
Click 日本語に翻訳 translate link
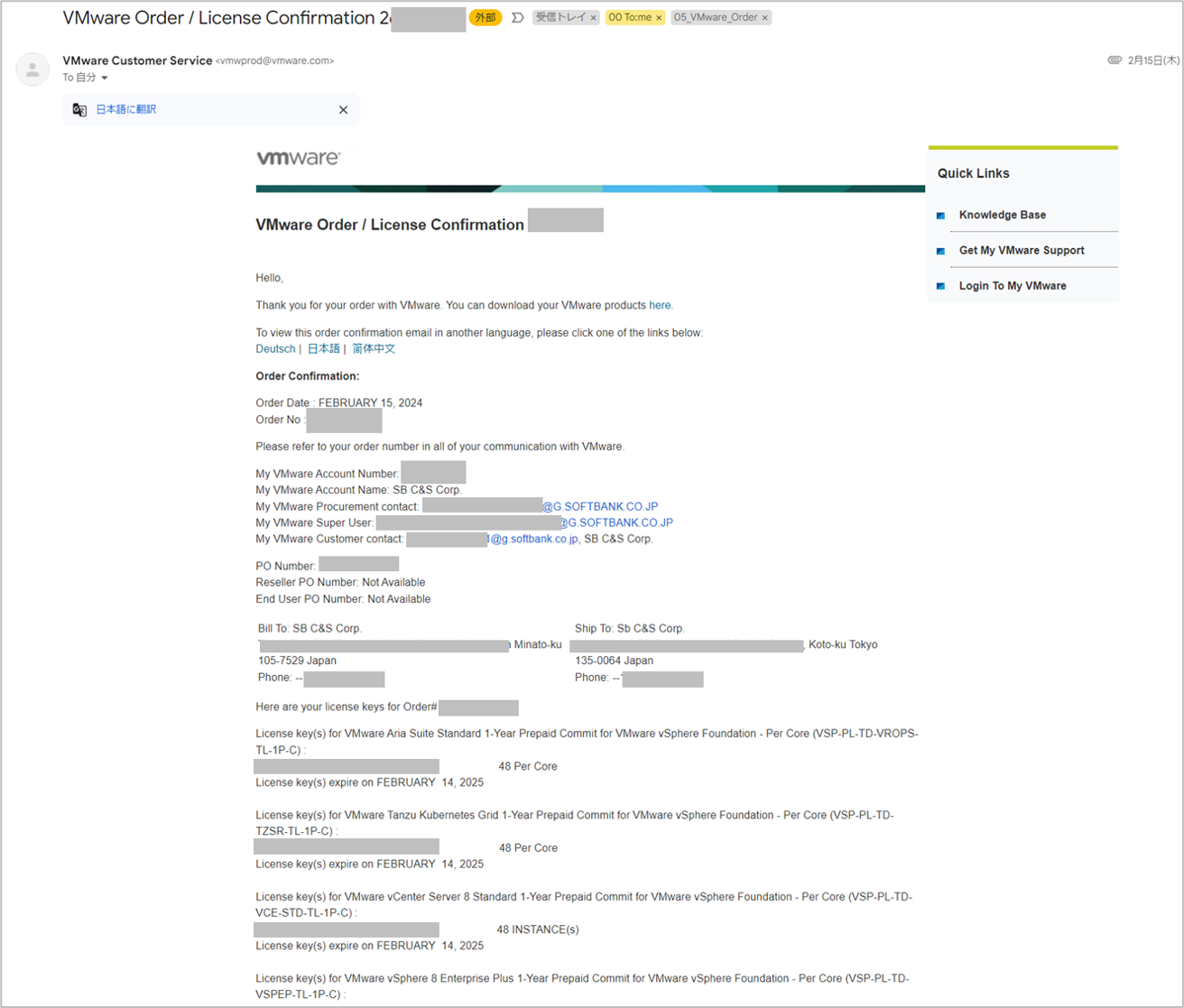coord(126,109)
